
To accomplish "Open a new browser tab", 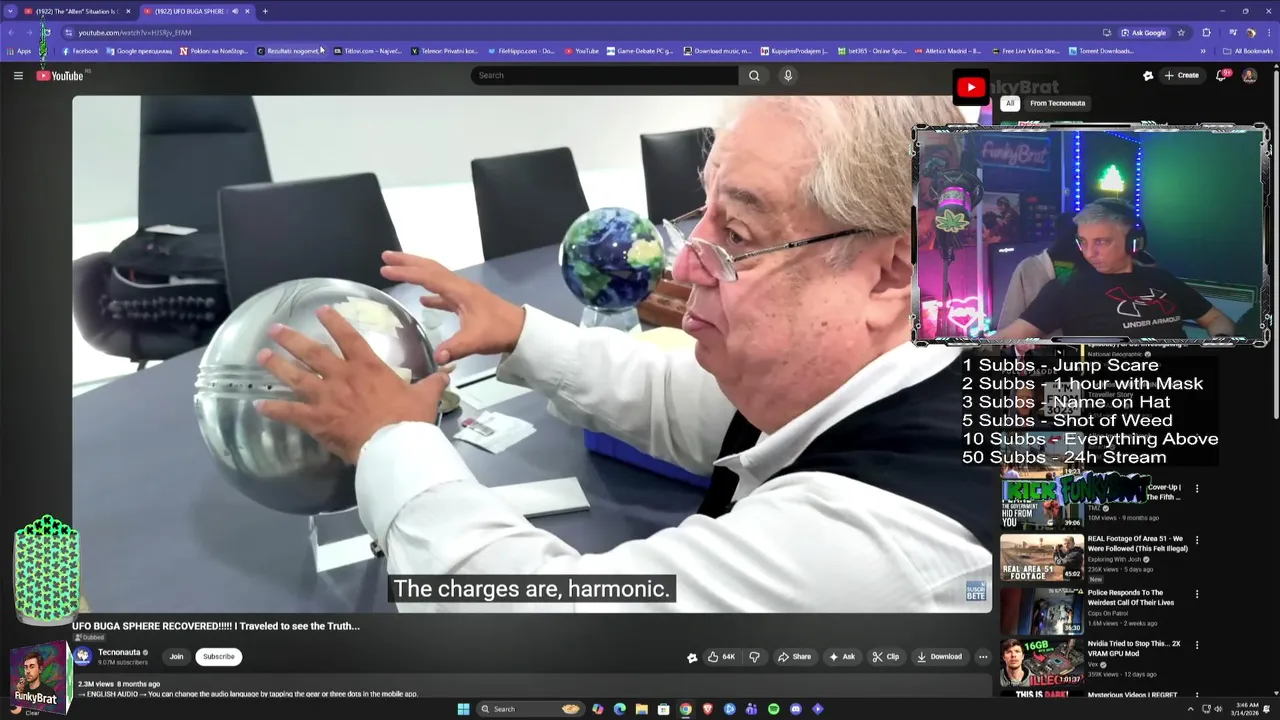I will point(265,11).
